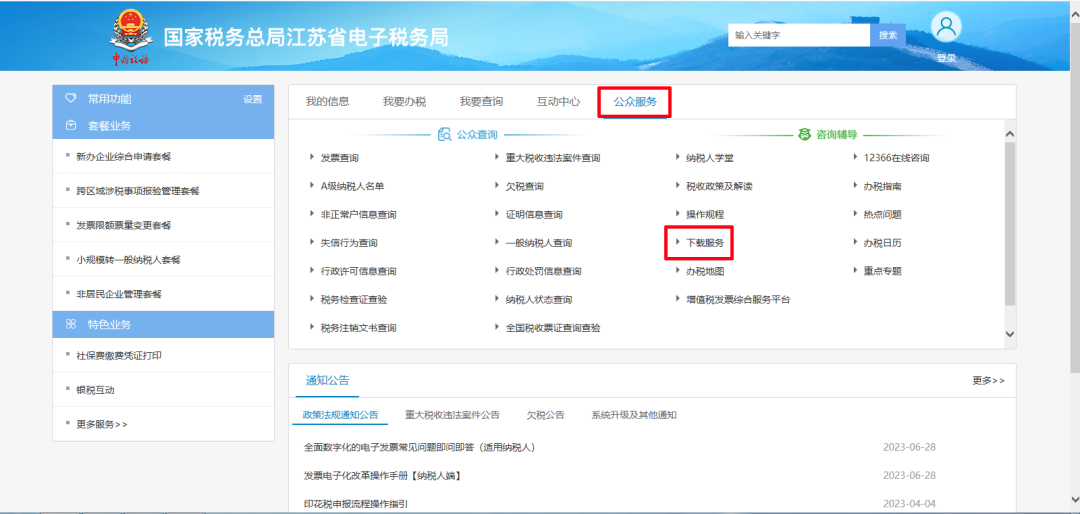Open 热点问题
The width and height of the screenshot is (1080, 514).
882,215
